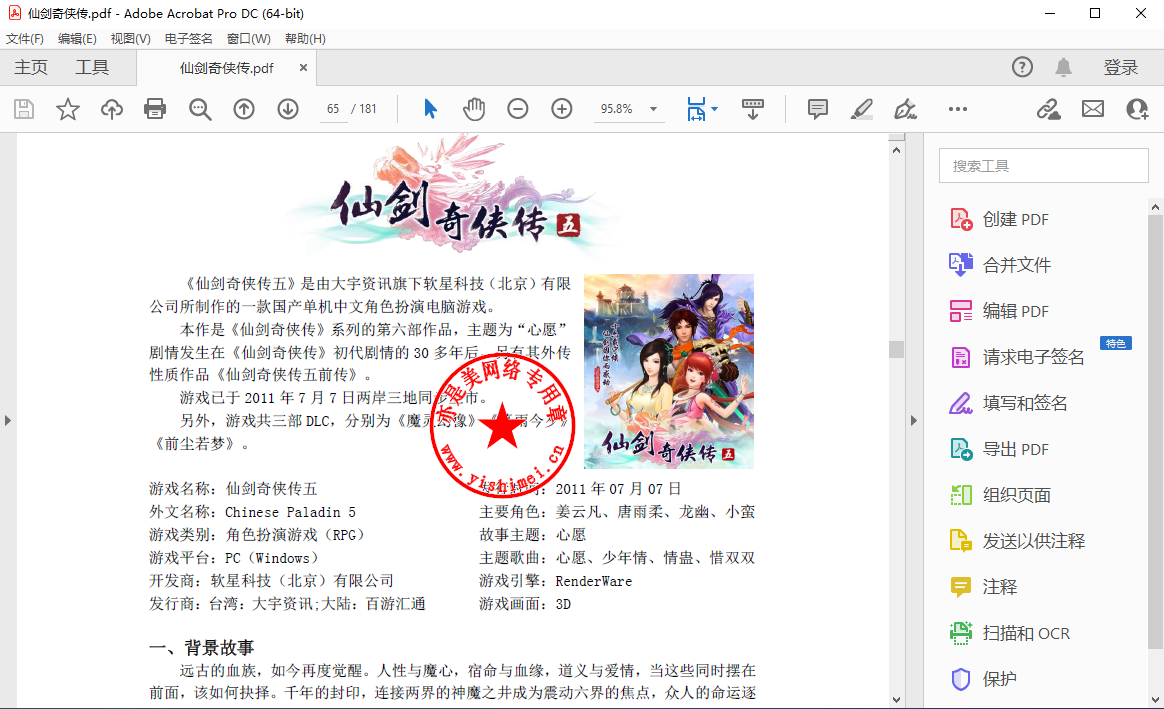Open the 窗口(W) menu
The height and width of the screenshot is (709, 1164).
point(249,39)
